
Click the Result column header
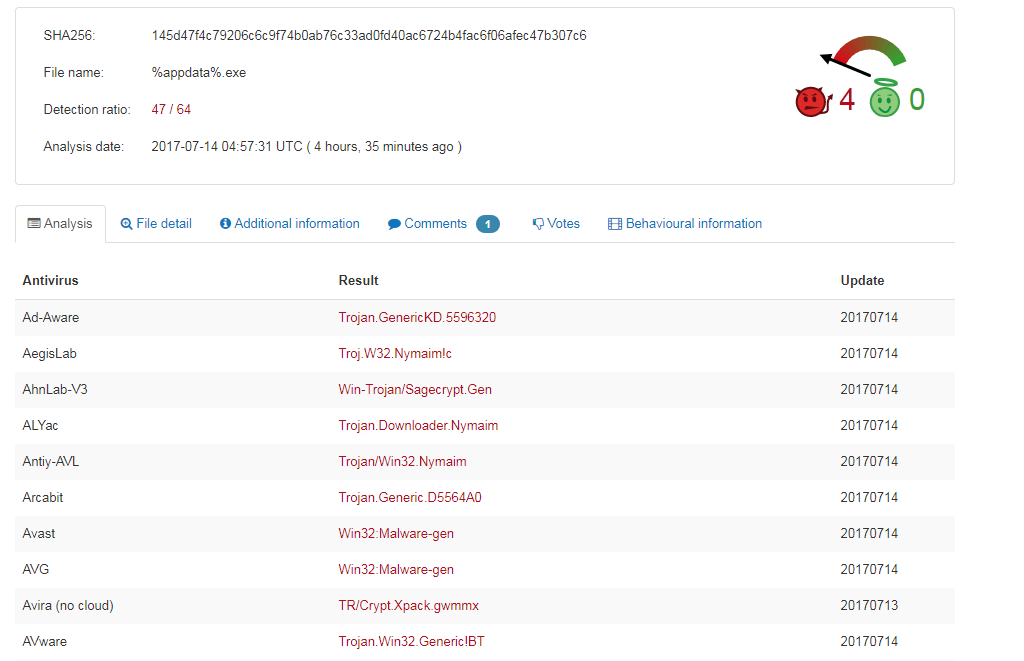tap(358, 280)
